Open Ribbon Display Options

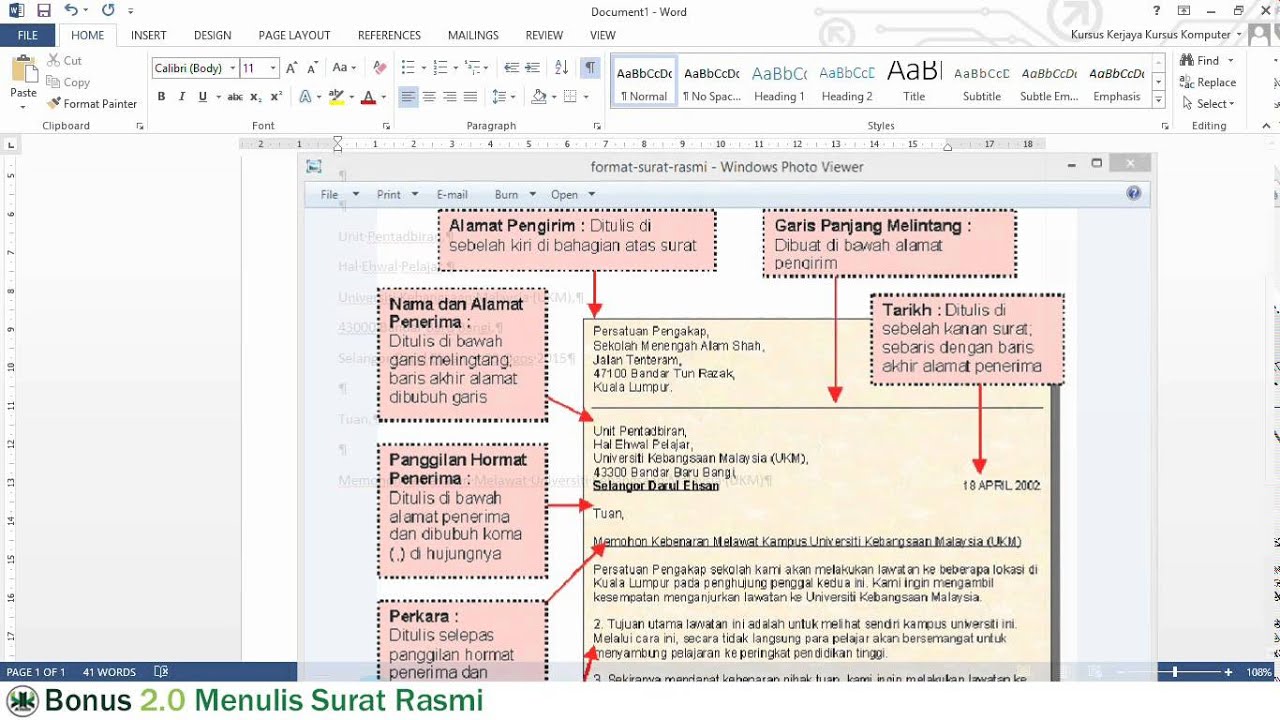[x=1184, y=11]
